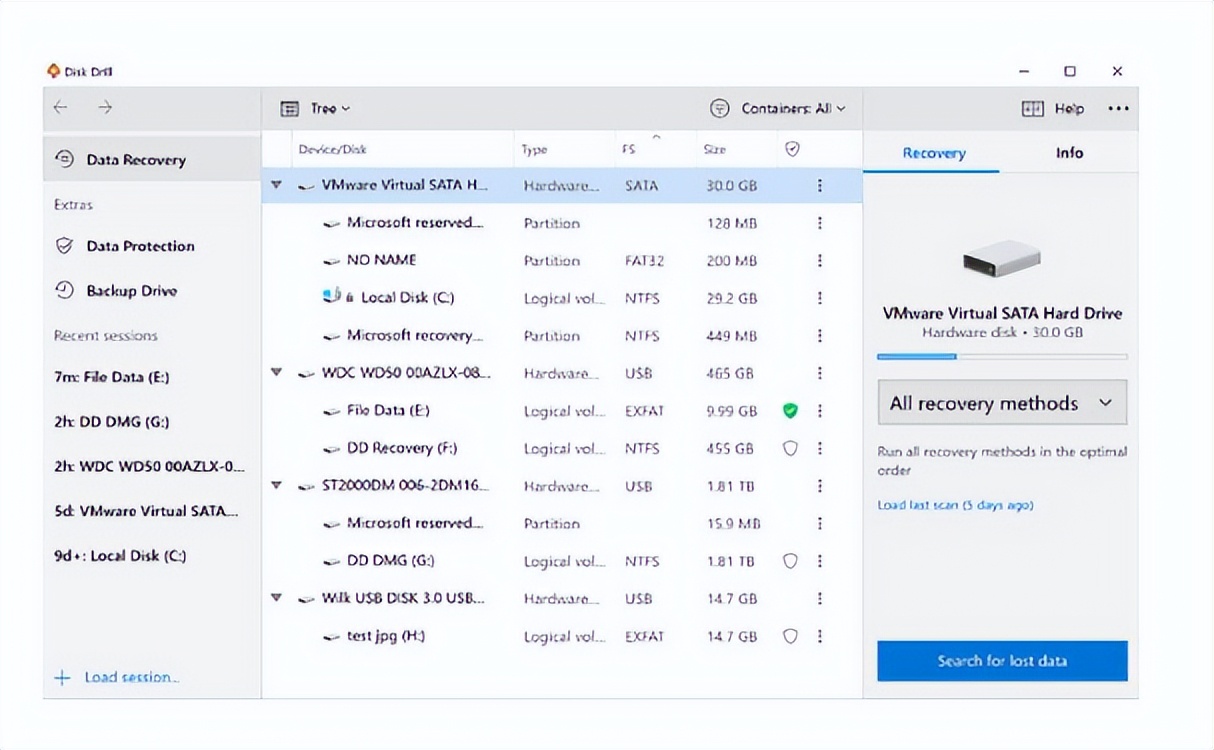Go forward with the right arrow
The image size is (1214, 750).
tap(105, 108)
